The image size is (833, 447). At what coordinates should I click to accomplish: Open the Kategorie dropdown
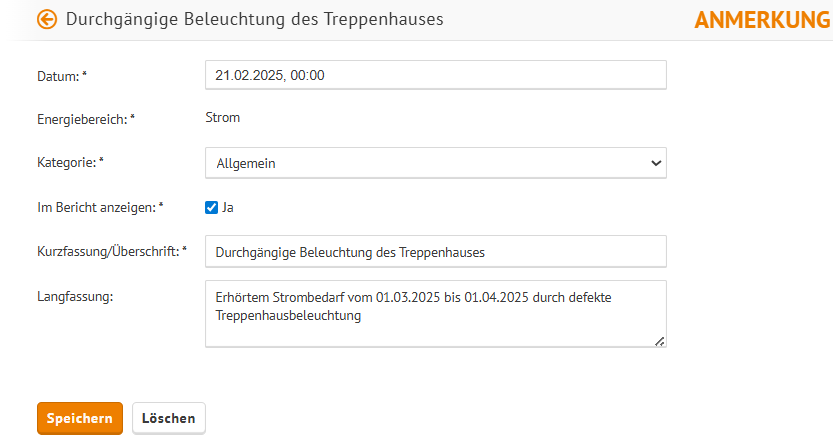pos(436,163)
